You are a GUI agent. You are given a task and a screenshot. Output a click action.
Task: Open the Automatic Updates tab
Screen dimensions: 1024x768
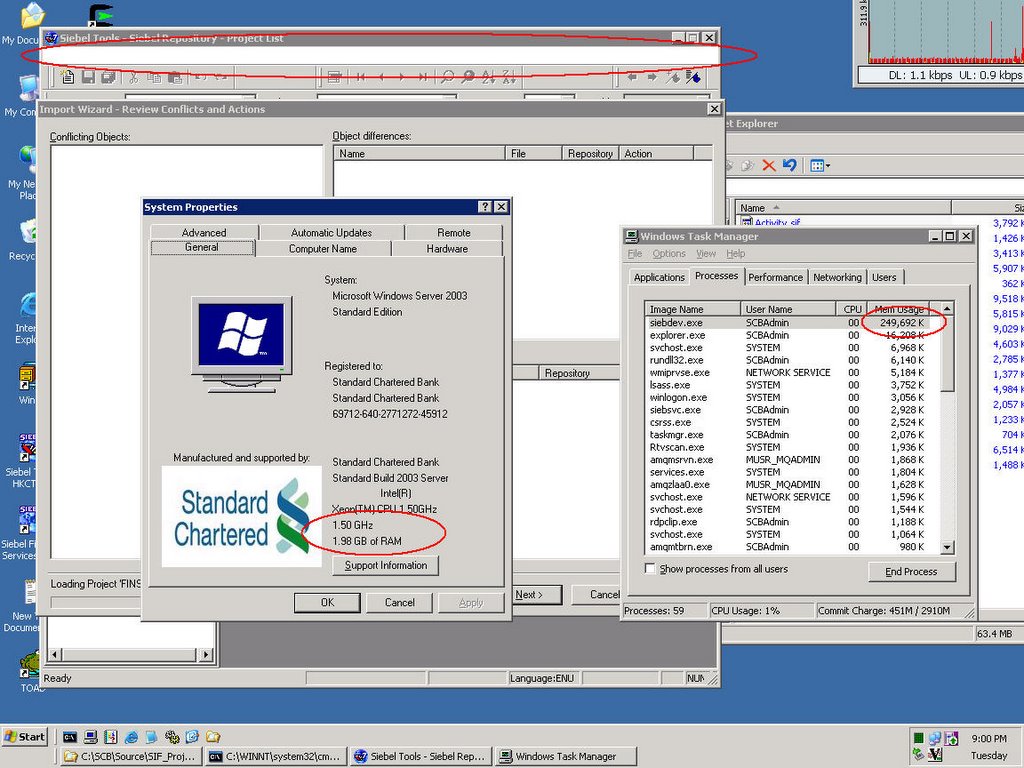click(x=331, y=232)
